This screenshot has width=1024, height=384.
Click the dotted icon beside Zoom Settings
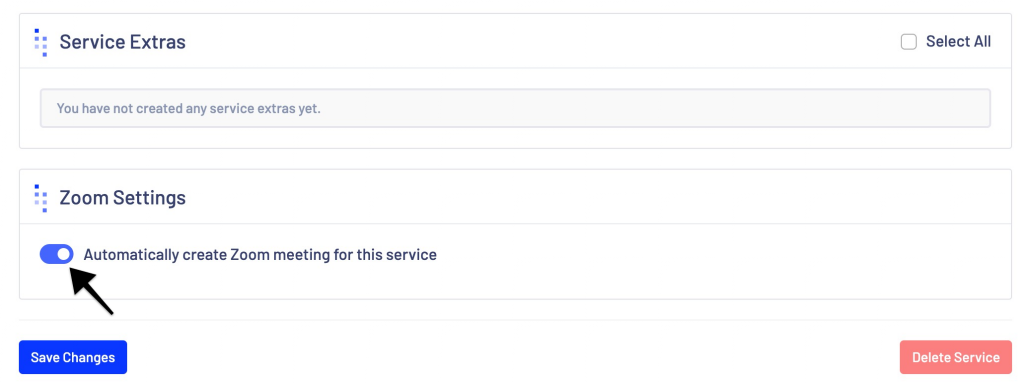pos(40,198)
